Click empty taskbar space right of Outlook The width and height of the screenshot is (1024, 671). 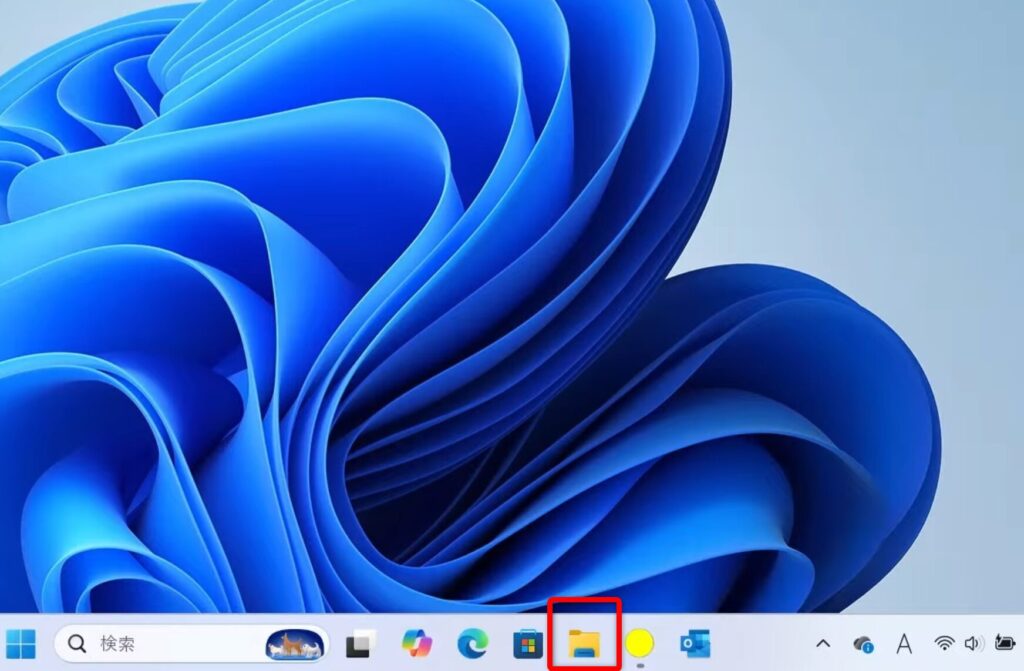(760, 643)
